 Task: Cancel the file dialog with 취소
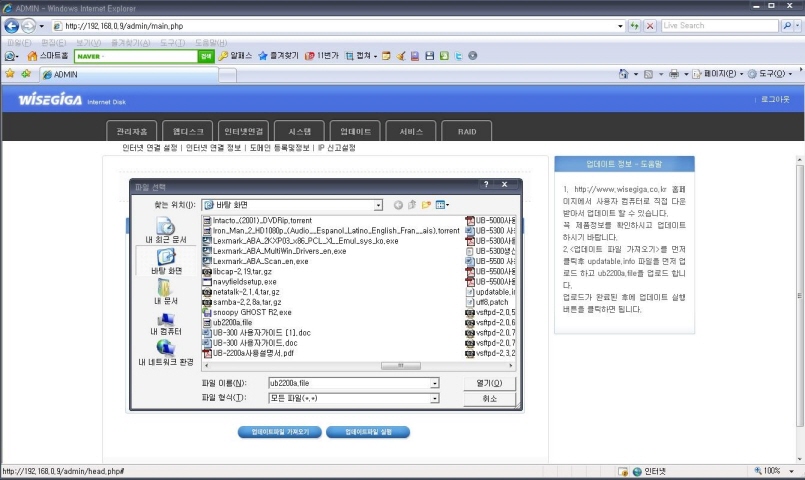point(489,398)
